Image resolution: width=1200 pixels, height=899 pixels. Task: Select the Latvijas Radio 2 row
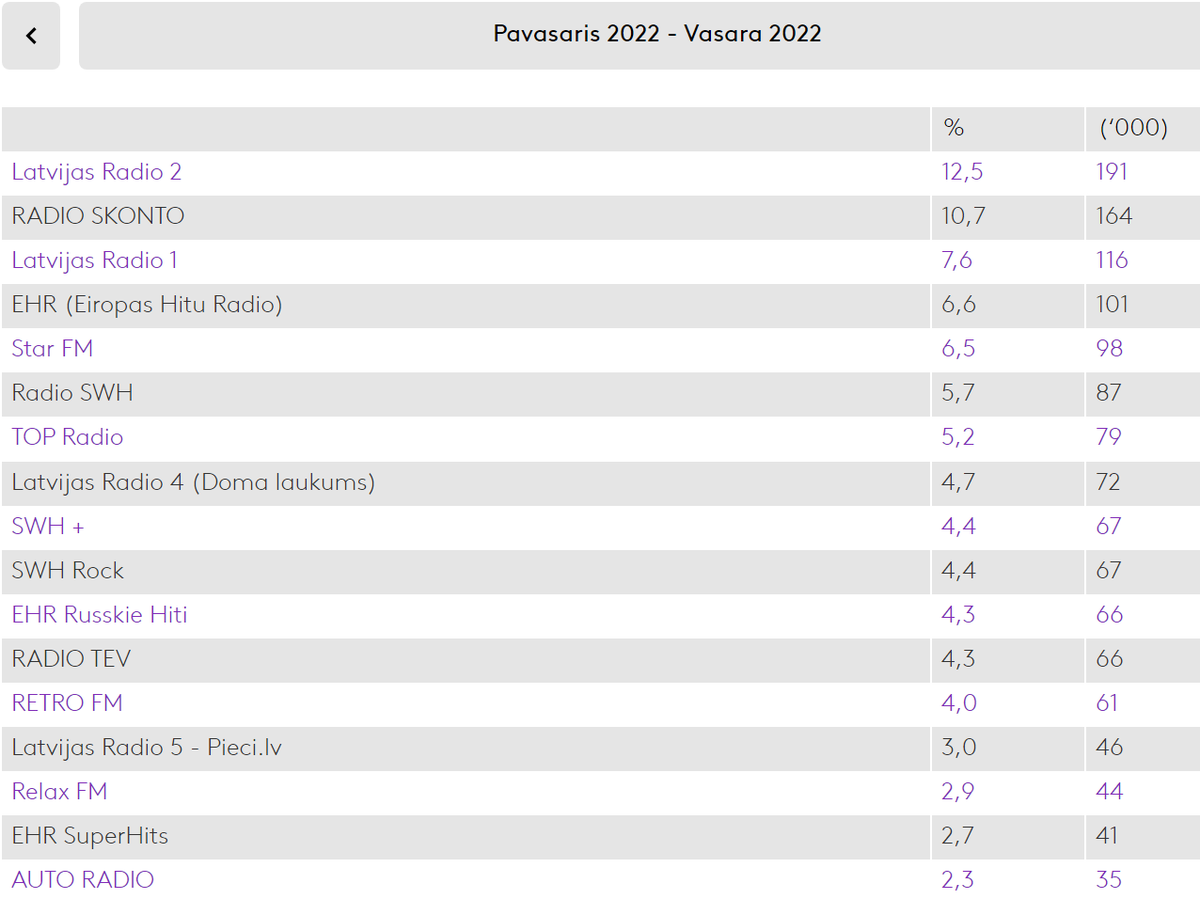tap(600, 172)
